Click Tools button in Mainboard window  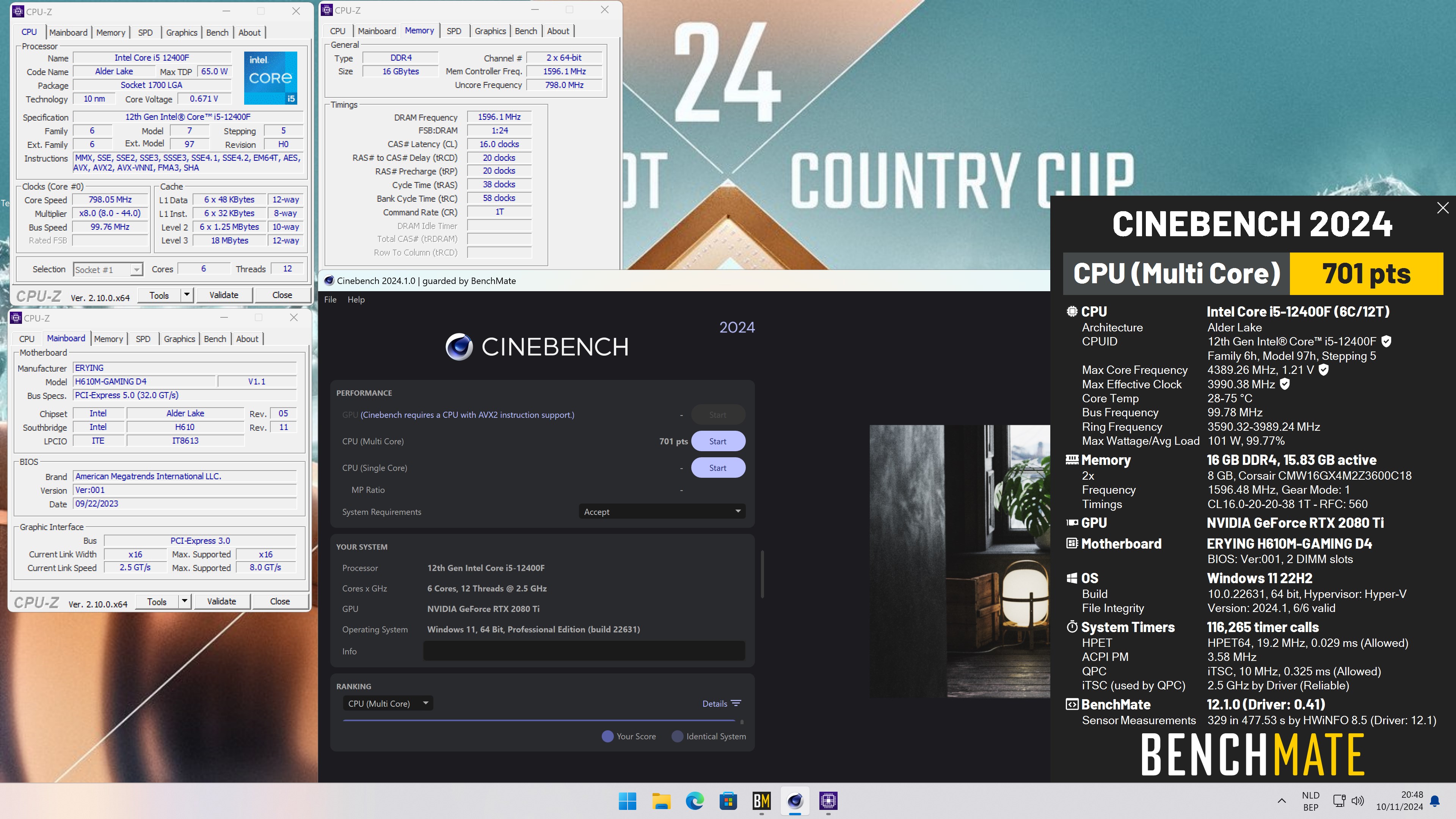click(x=157, y=601)
